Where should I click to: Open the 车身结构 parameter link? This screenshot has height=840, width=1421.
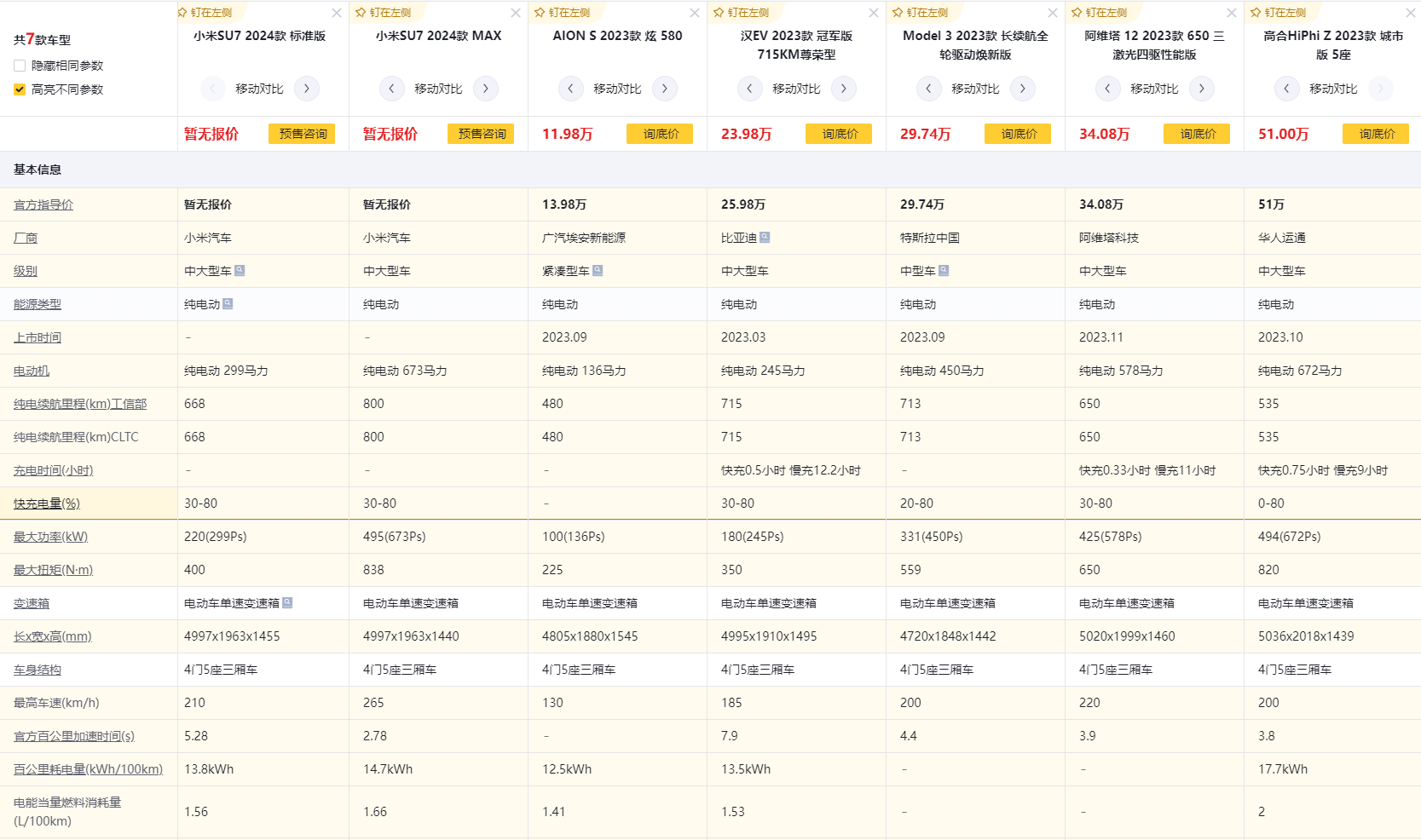click(38, 670)
